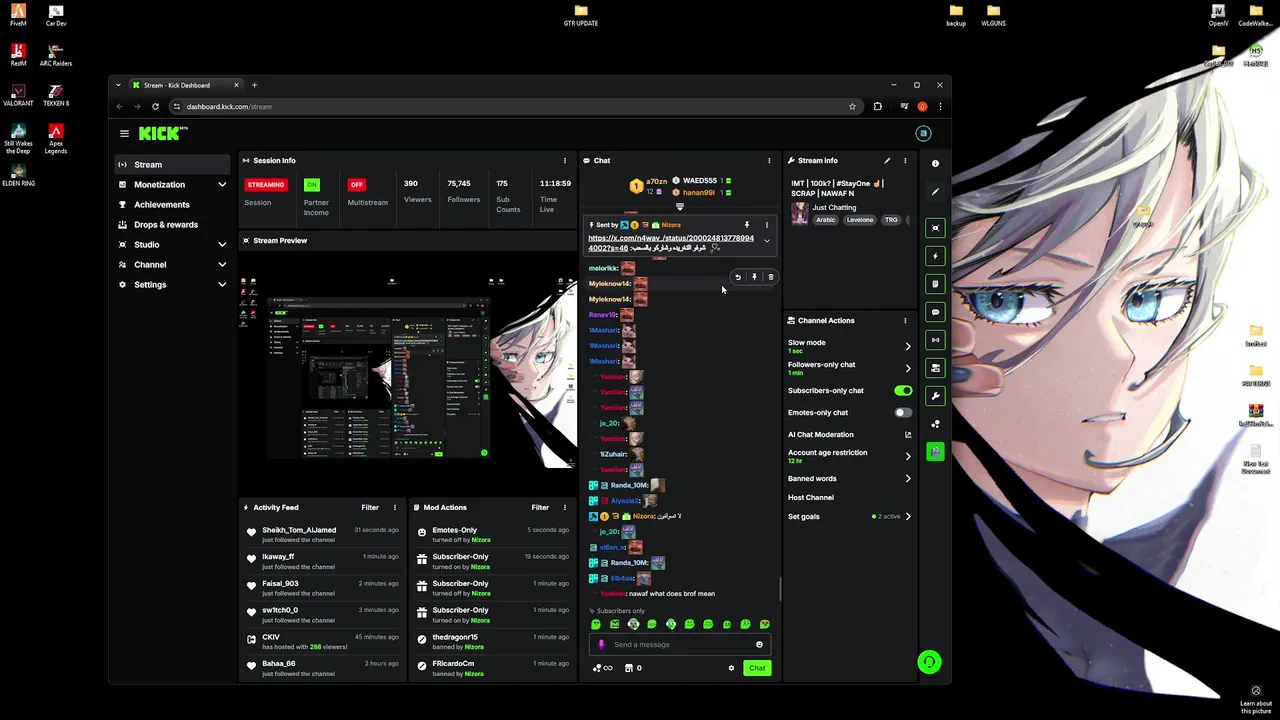Open the pinned x.com link
This screenshot has height=720, width=1280.
(x=671, y=243)
